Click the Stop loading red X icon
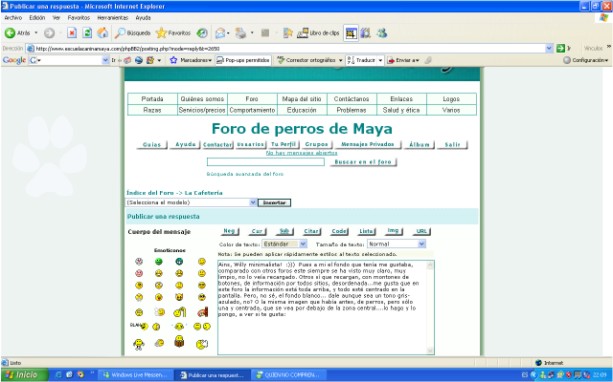 point(72,33)
